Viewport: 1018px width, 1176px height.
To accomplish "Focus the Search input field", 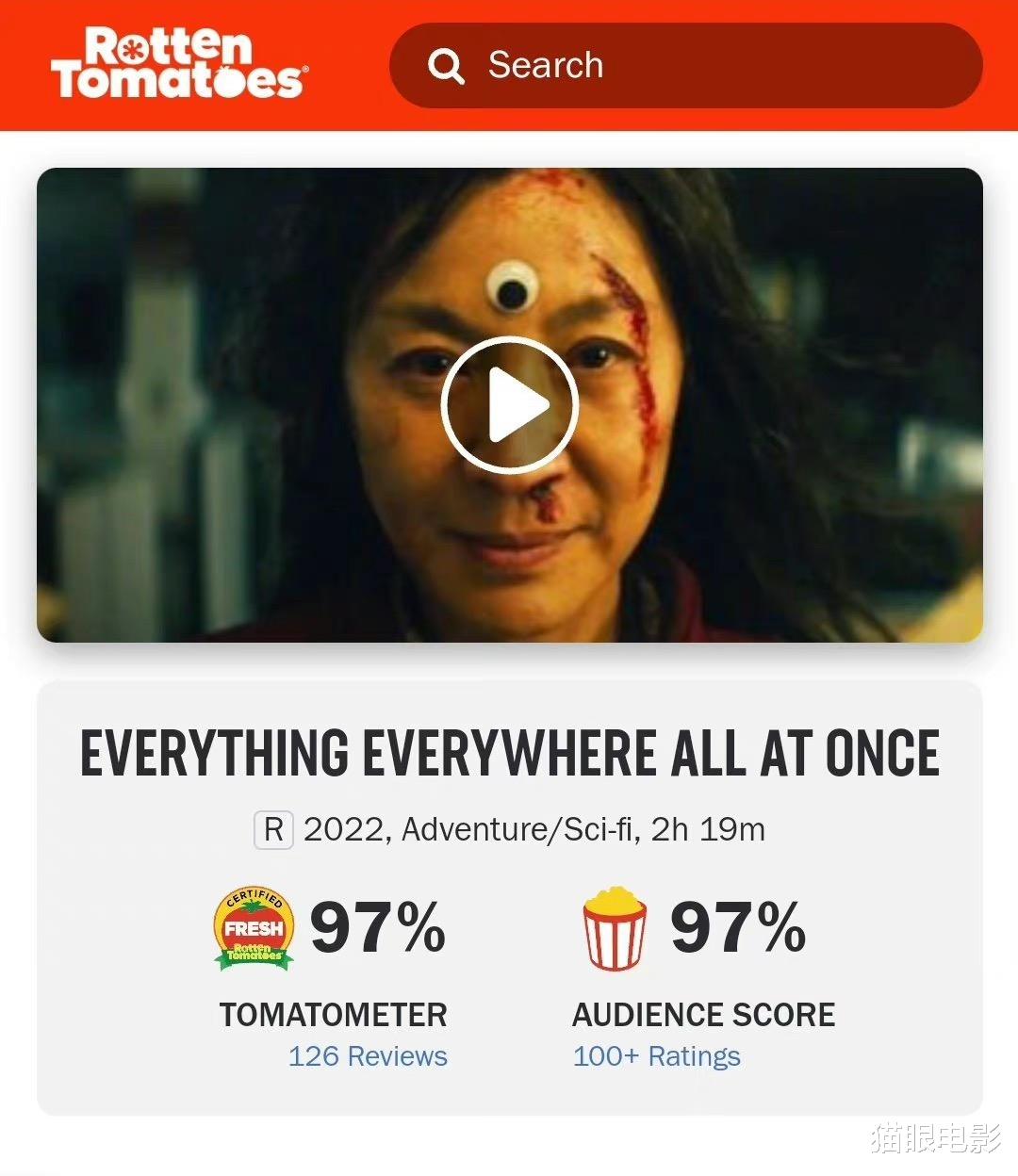I will [686, 65].
